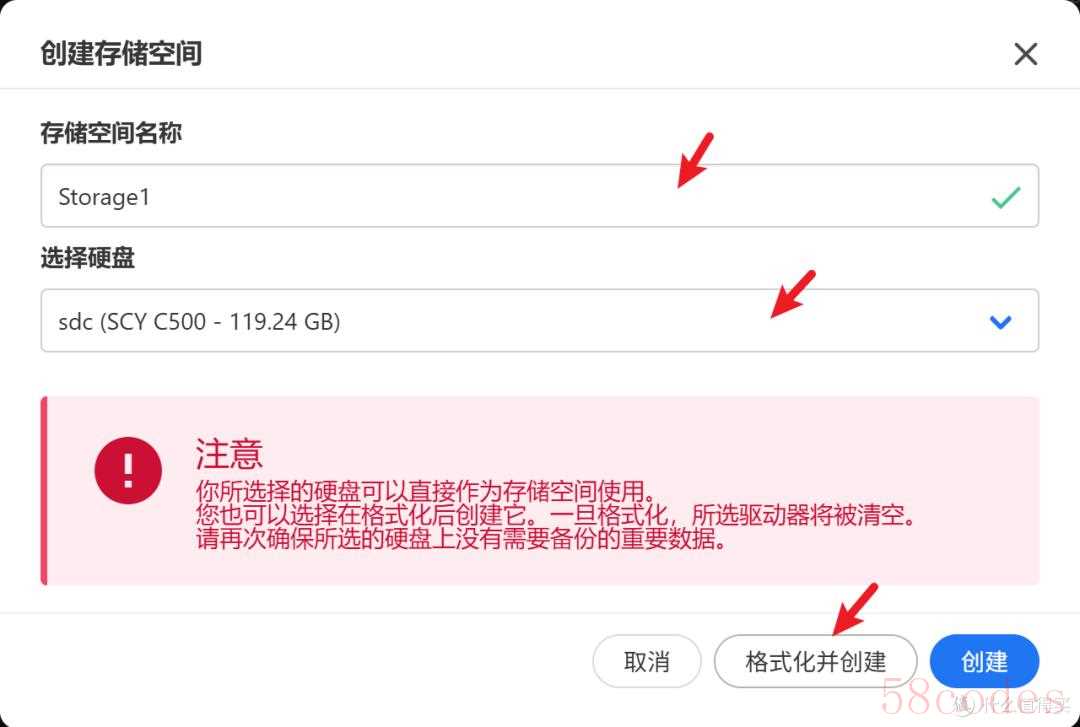
Task: Choose 格式化并创建 to format and create
Action: coord(816,662)
